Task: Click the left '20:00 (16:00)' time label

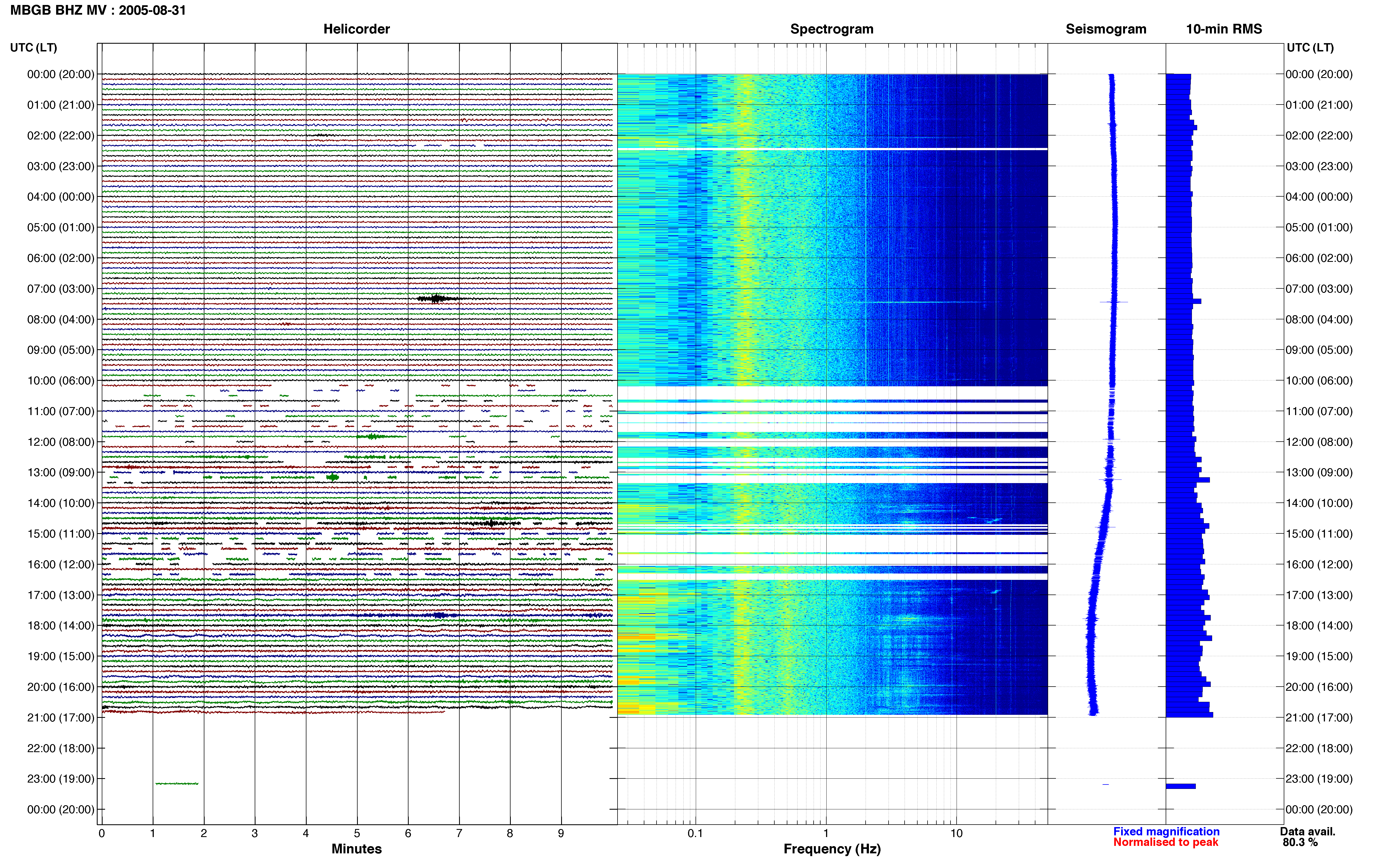Action: pos(61,687)
